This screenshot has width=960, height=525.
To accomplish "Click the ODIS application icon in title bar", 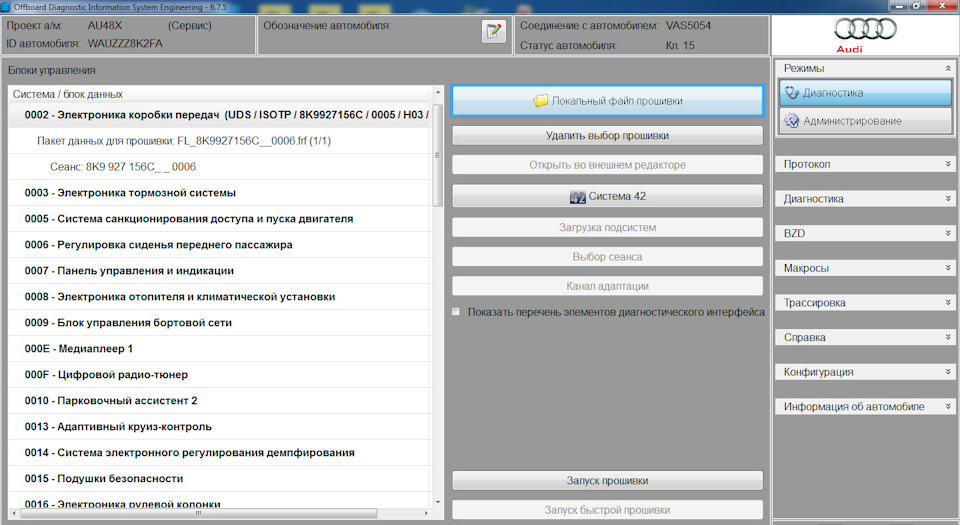I will (6, 7).
